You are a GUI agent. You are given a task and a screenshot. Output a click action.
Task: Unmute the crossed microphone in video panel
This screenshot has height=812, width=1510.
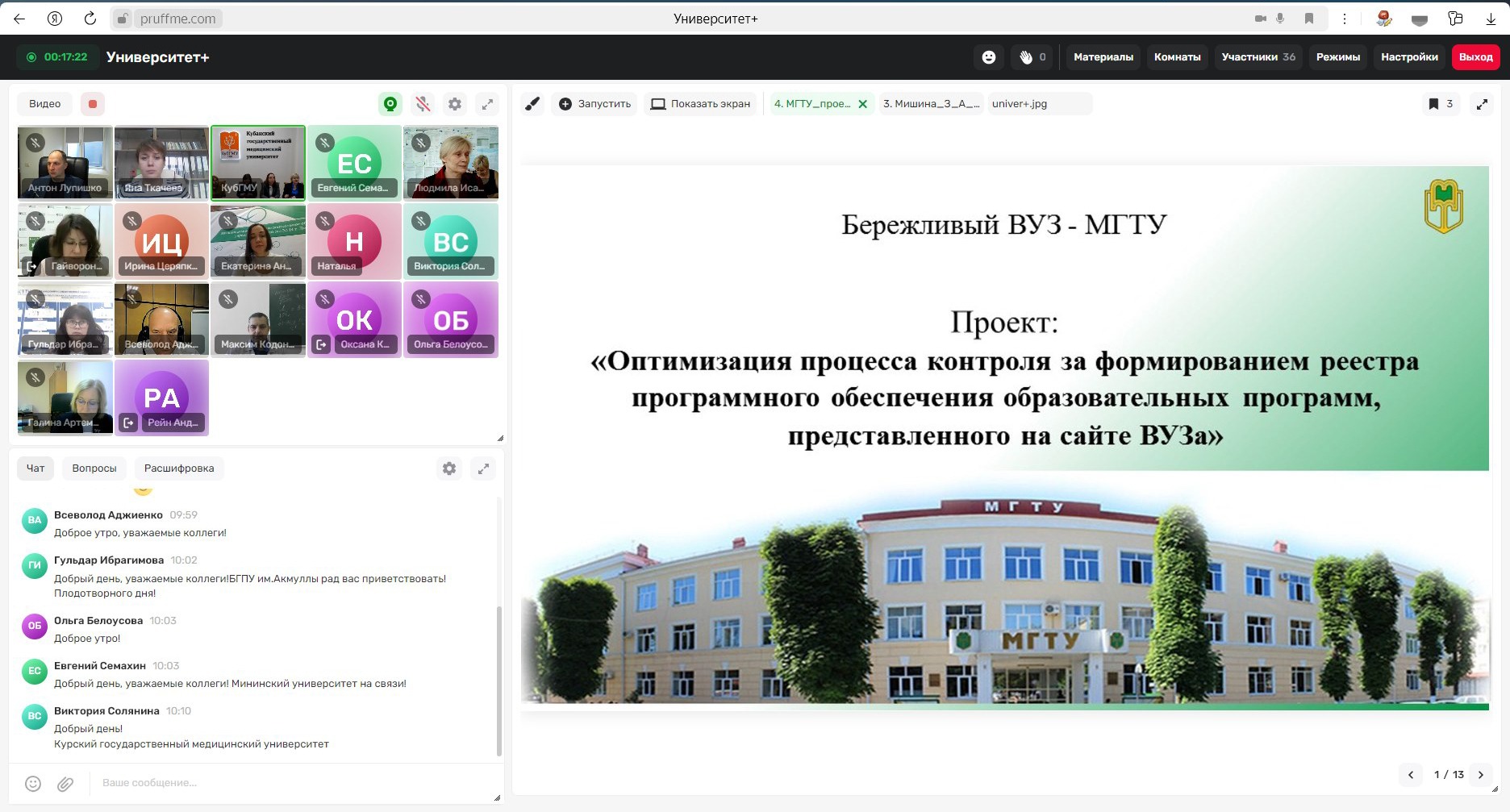point(423,104)
